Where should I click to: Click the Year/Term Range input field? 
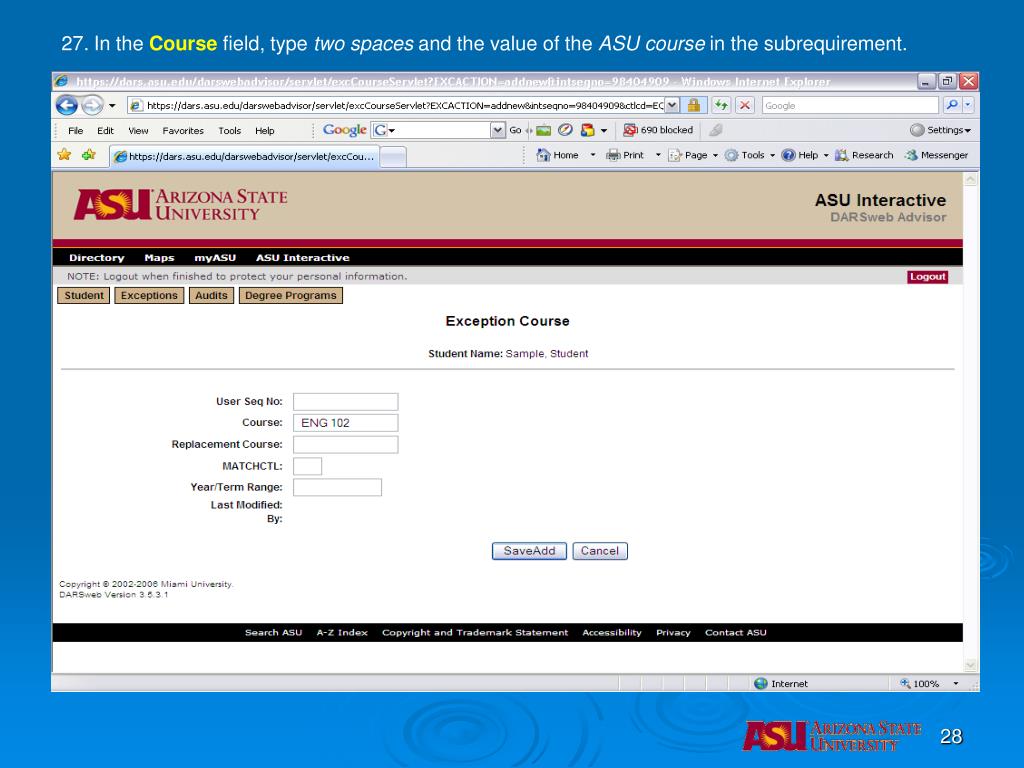(x=337, y=487)
